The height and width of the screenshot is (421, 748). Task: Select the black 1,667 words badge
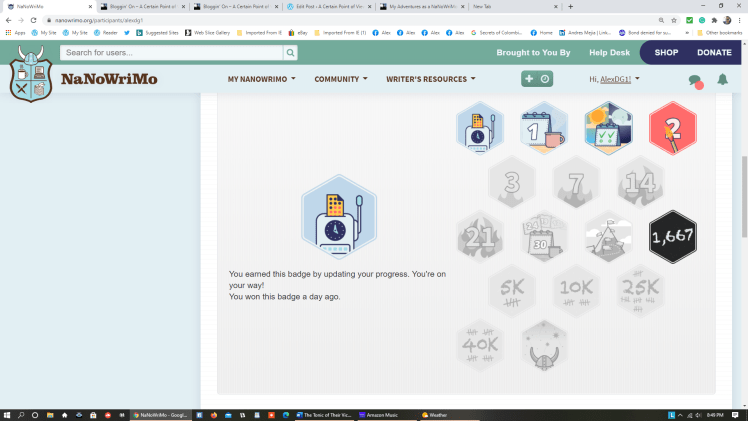click(x=672, y=237)
